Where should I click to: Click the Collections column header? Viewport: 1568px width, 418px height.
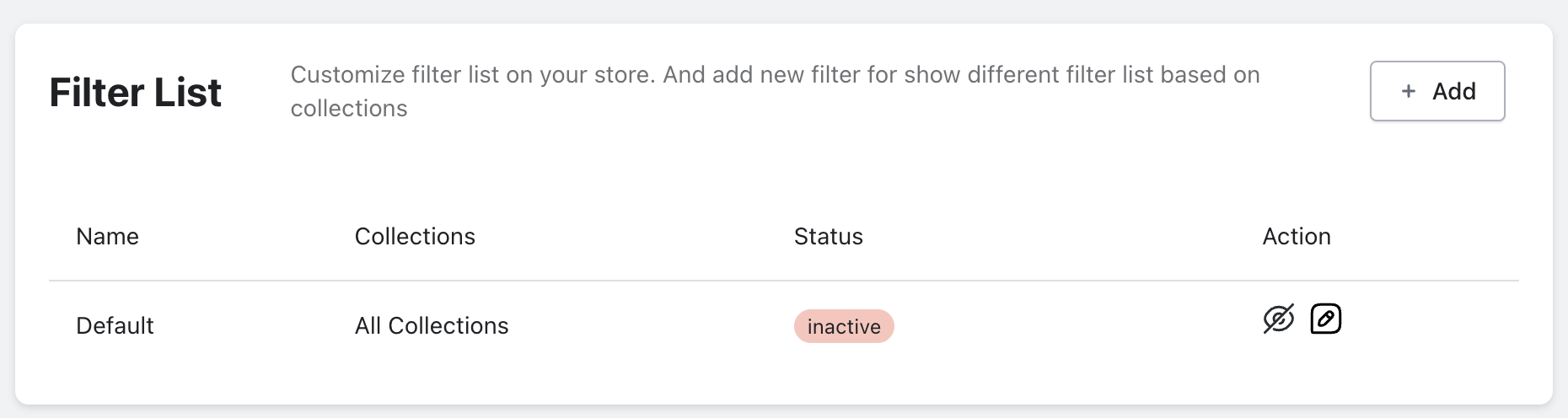coord(415,237)
